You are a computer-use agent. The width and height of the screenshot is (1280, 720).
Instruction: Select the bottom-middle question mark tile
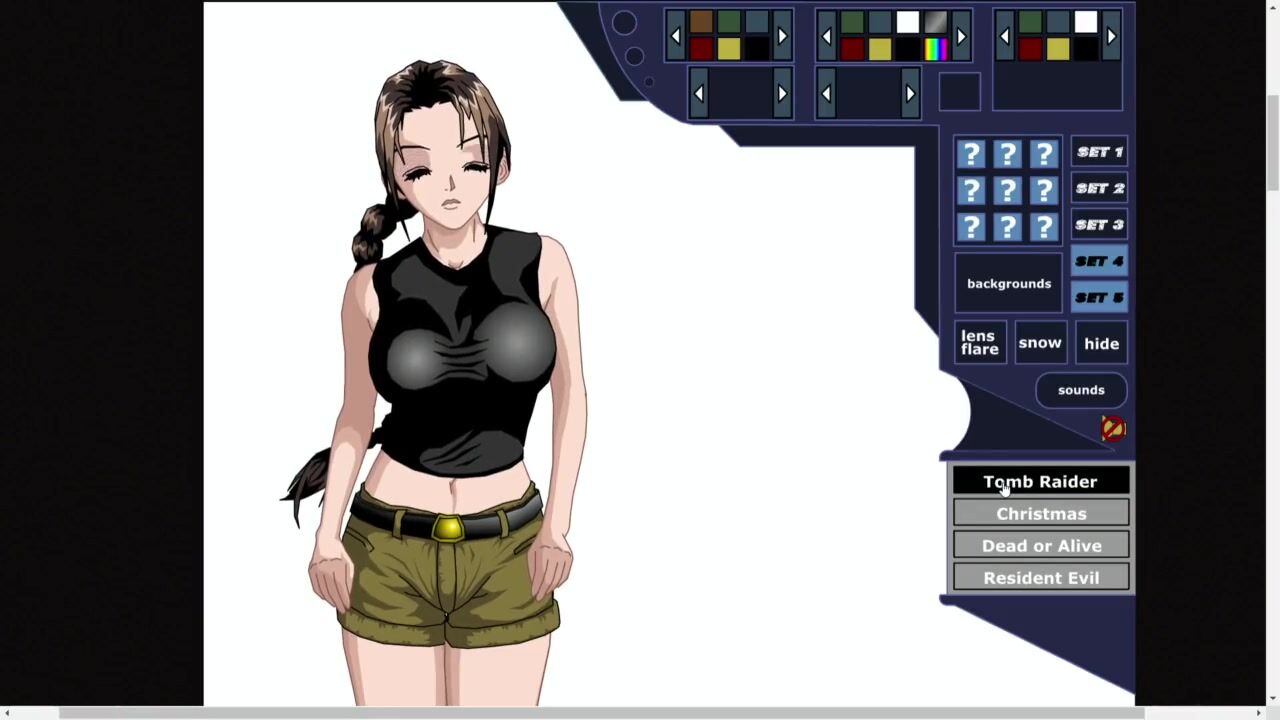point(1007,227)
